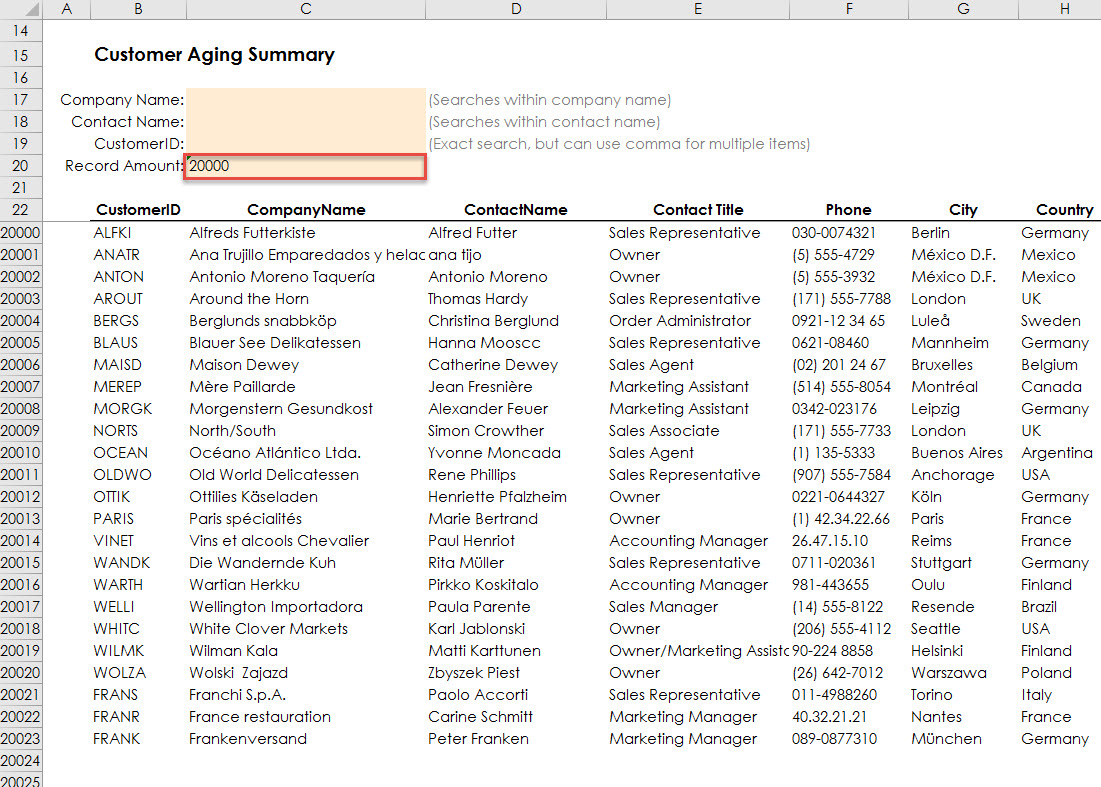Select row 20010 header
The height and width of the screenshot is (787, 1101).
(x=21, y=453)
